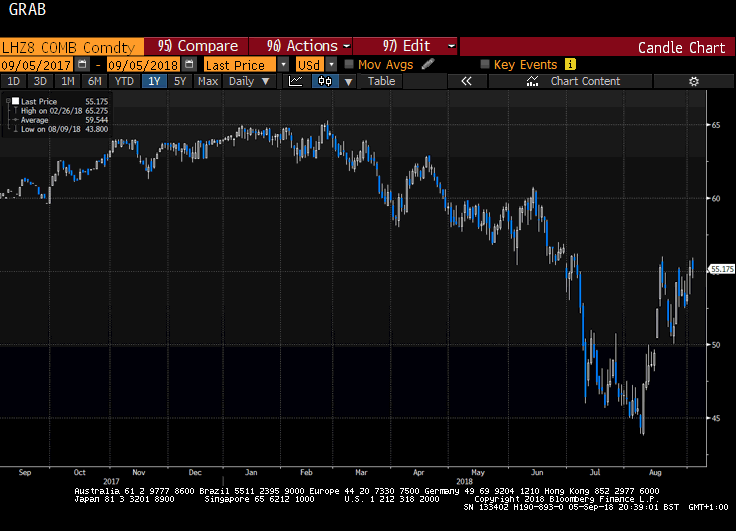Click the 50 y-axis label
The height and width of the screenshot is (531, 736).
(x=716, y=345)
